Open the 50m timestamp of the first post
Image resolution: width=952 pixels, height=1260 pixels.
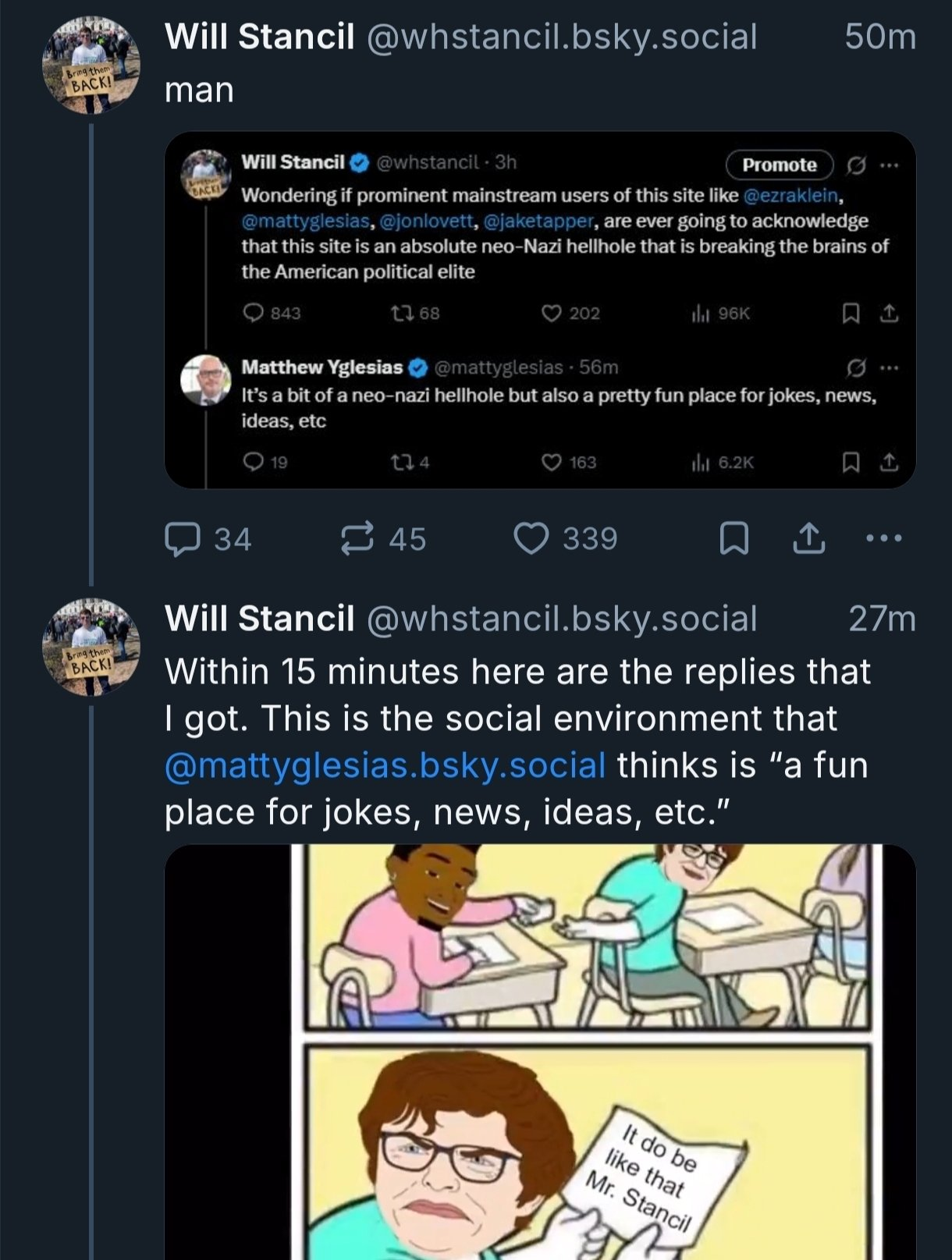click(x=879, y=37)
